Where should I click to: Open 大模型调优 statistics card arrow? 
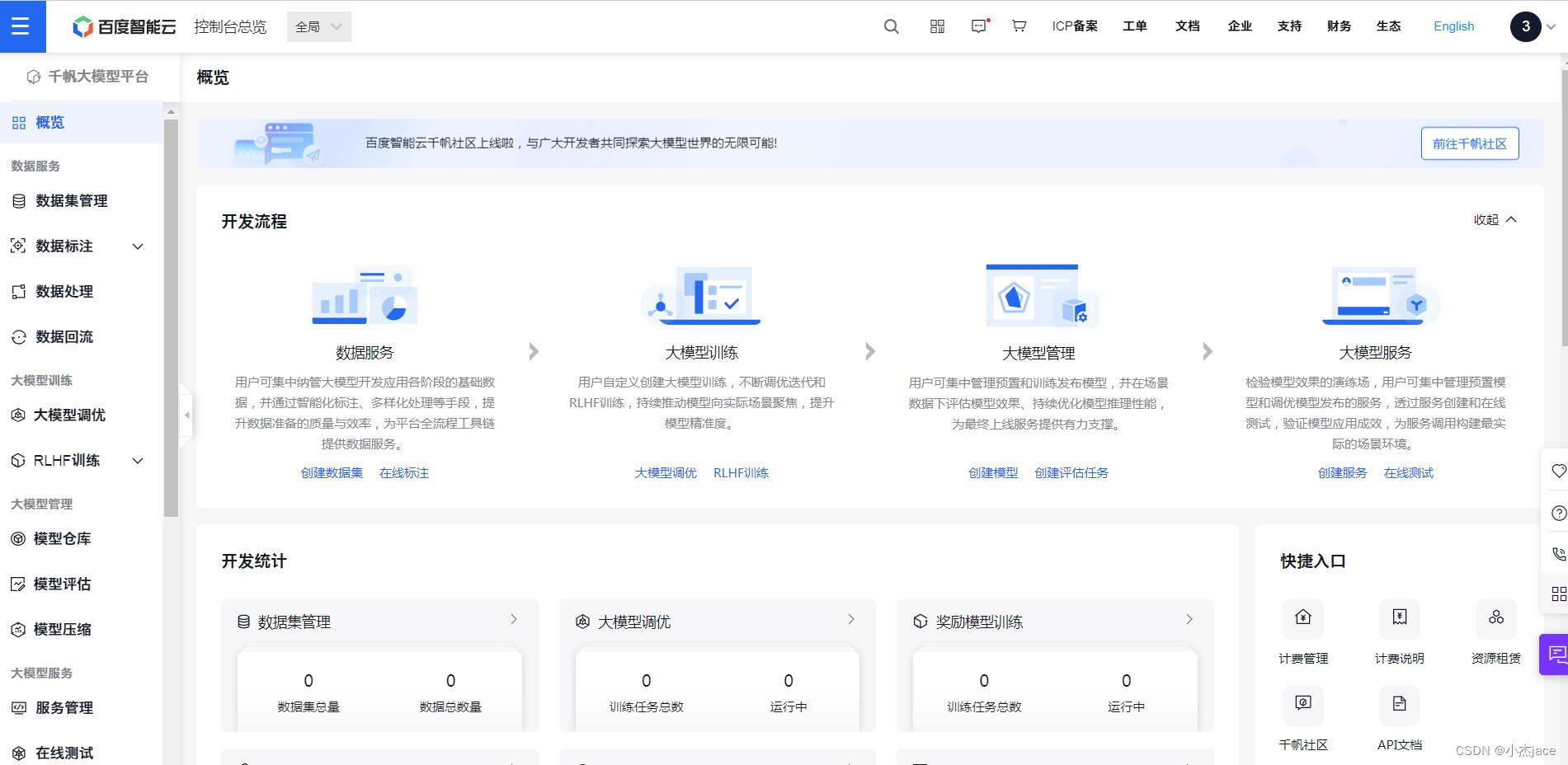pos(851,619)
